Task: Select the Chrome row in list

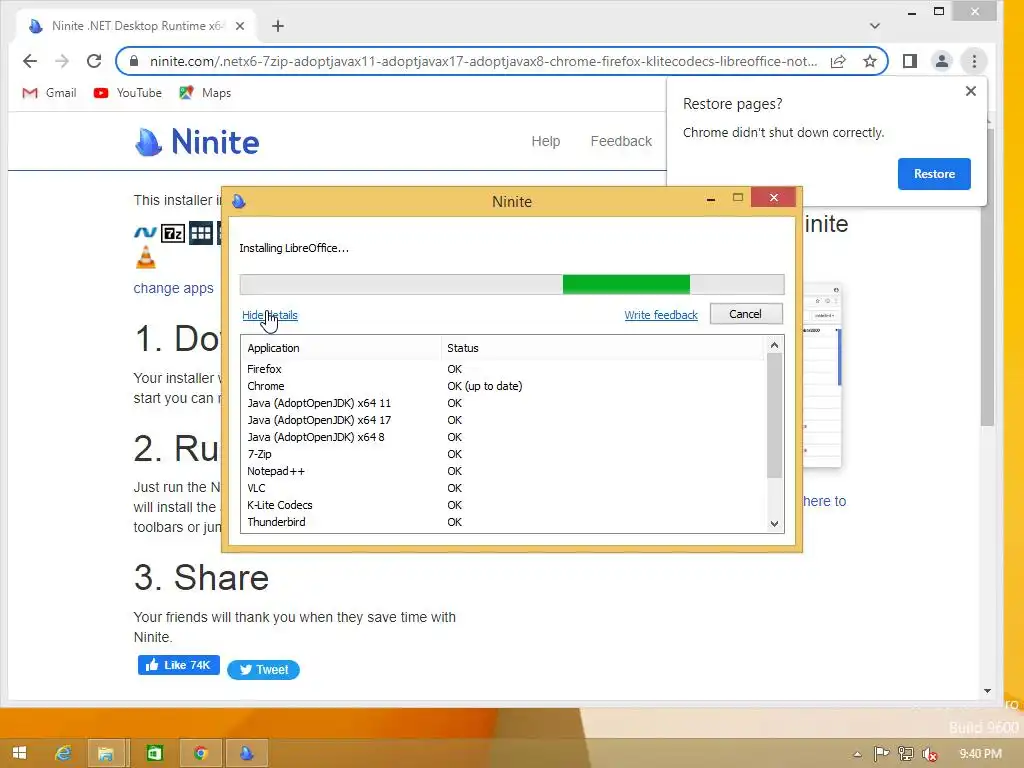Action: point(503,386)
